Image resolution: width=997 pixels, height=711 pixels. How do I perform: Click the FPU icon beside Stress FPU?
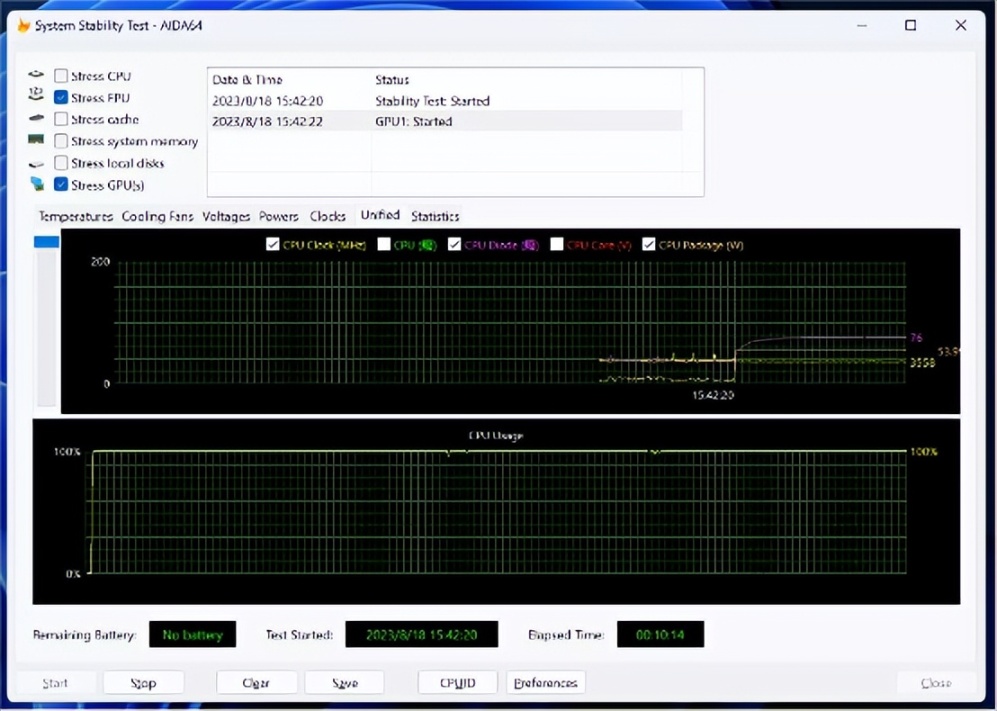(37, 97)
